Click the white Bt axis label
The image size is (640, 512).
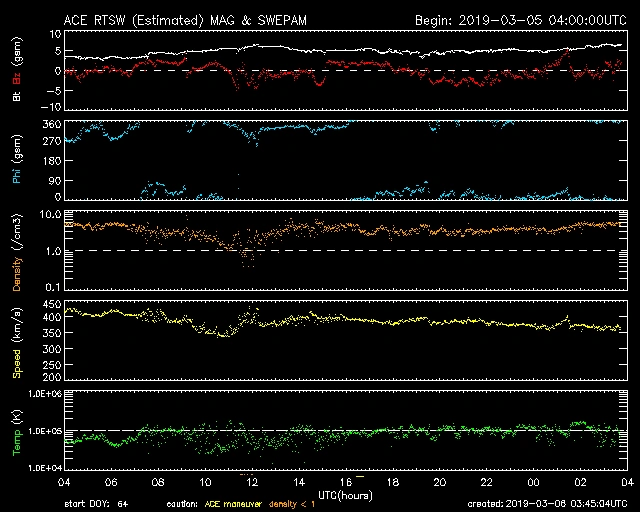16,97
